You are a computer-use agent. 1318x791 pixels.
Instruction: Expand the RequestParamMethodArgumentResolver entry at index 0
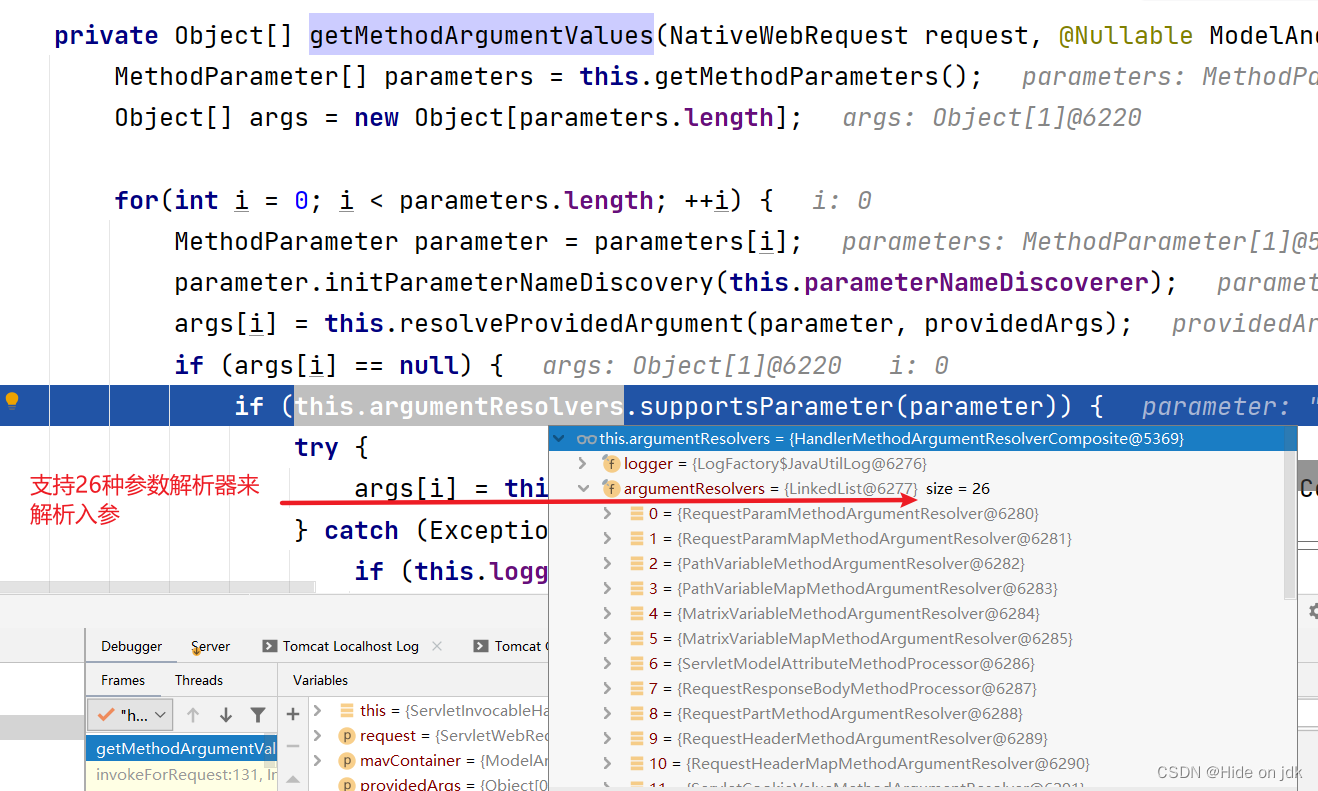click(x=607, y=513)
